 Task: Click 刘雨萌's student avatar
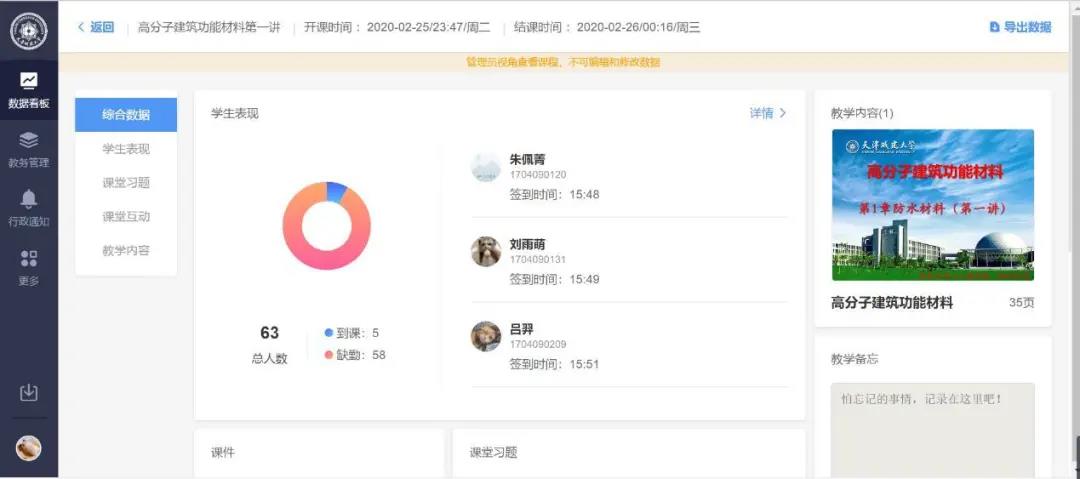[x=486, y=251]
